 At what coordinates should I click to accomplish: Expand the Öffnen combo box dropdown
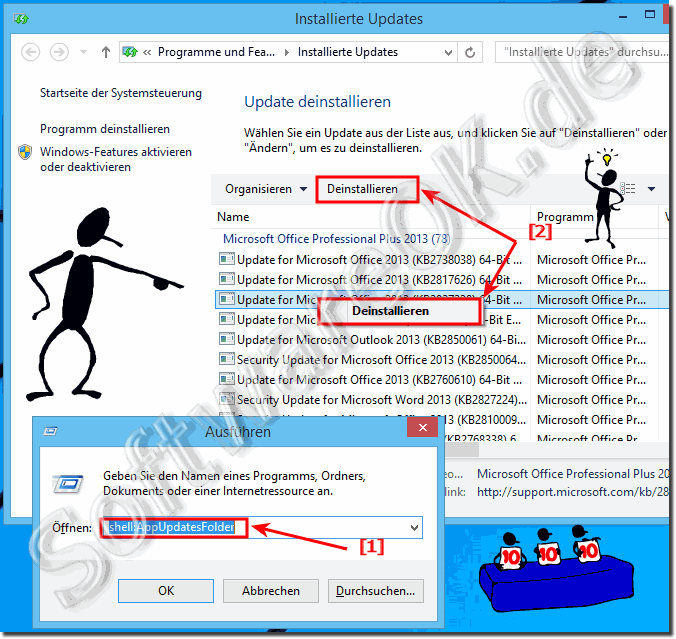click(x=414, y=527)
